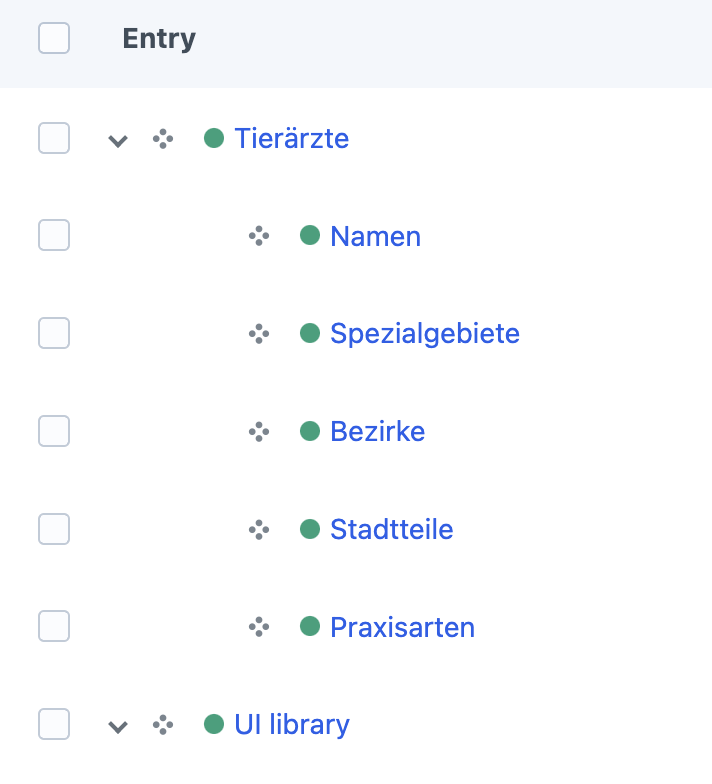Click the move handle icon beside Praxisarten
Viewport: 712px width, 784px height.
(259, 626)
